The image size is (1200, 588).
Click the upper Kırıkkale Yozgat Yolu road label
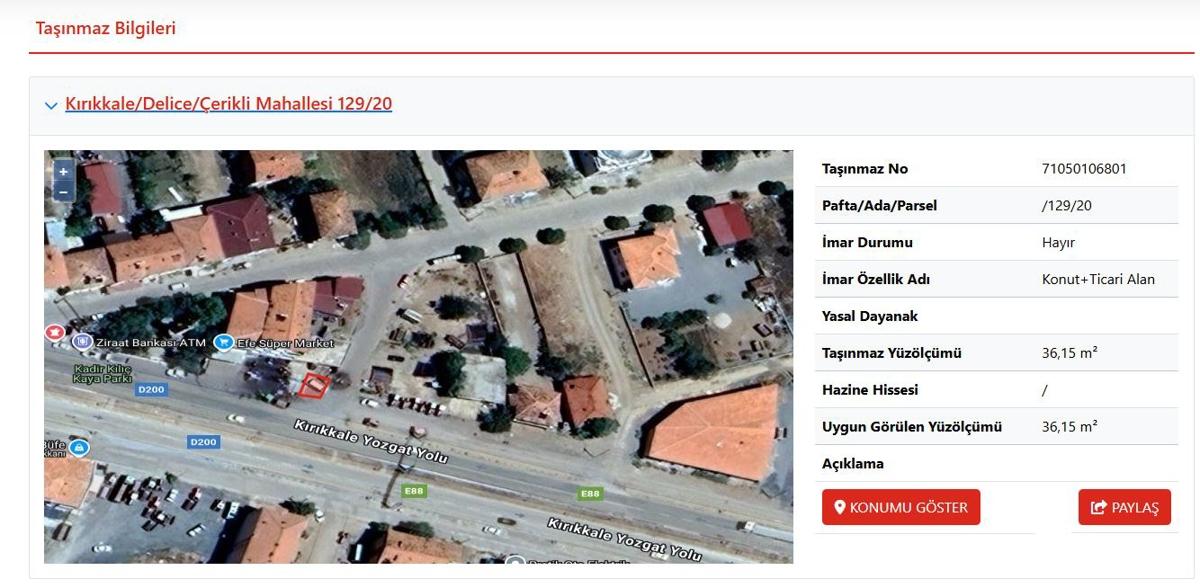pos(370,441)
